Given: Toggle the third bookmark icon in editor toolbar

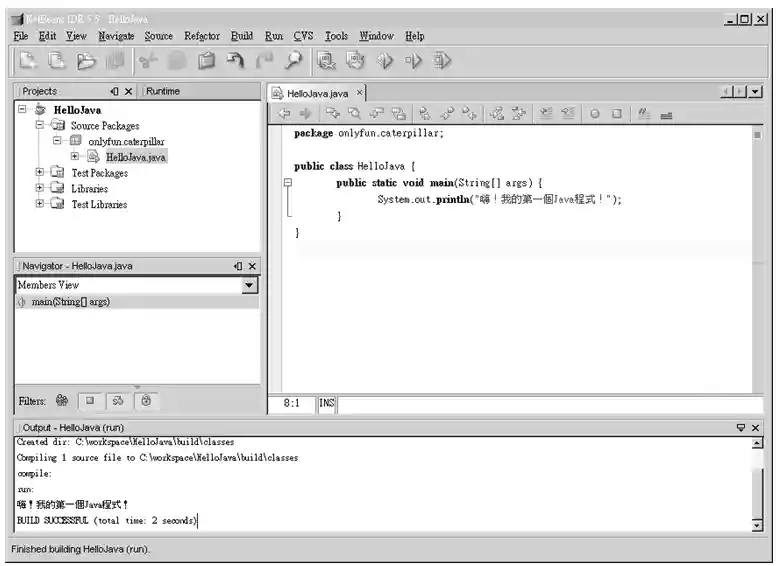Looking at the screenshot, I should tap(469, 114).
